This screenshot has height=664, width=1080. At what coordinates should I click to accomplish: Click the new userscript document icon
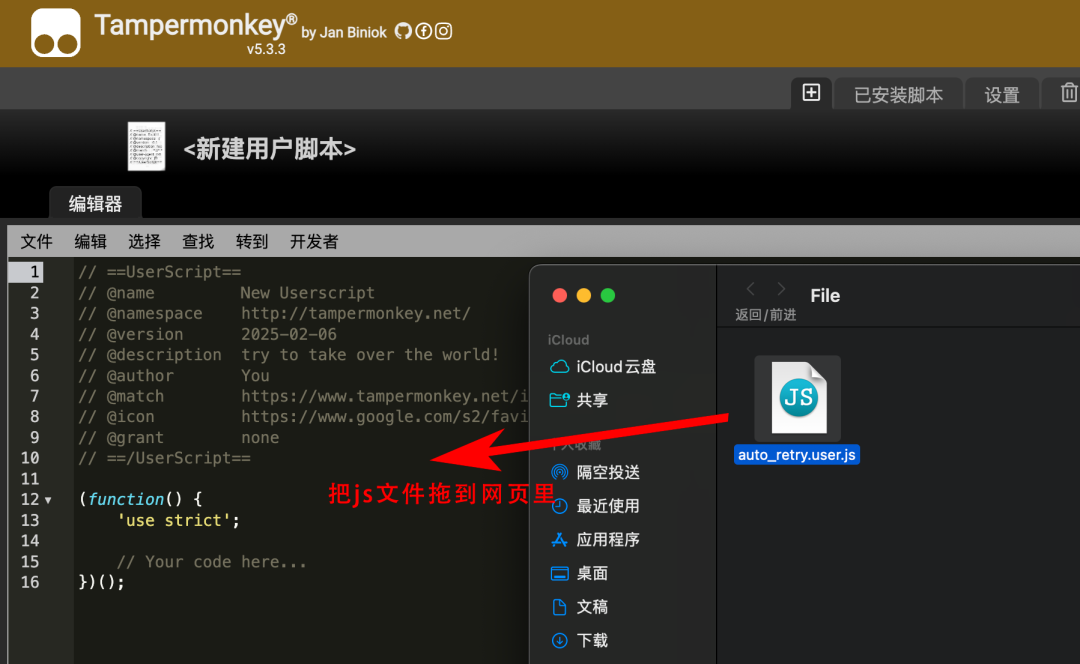(146, 146)
